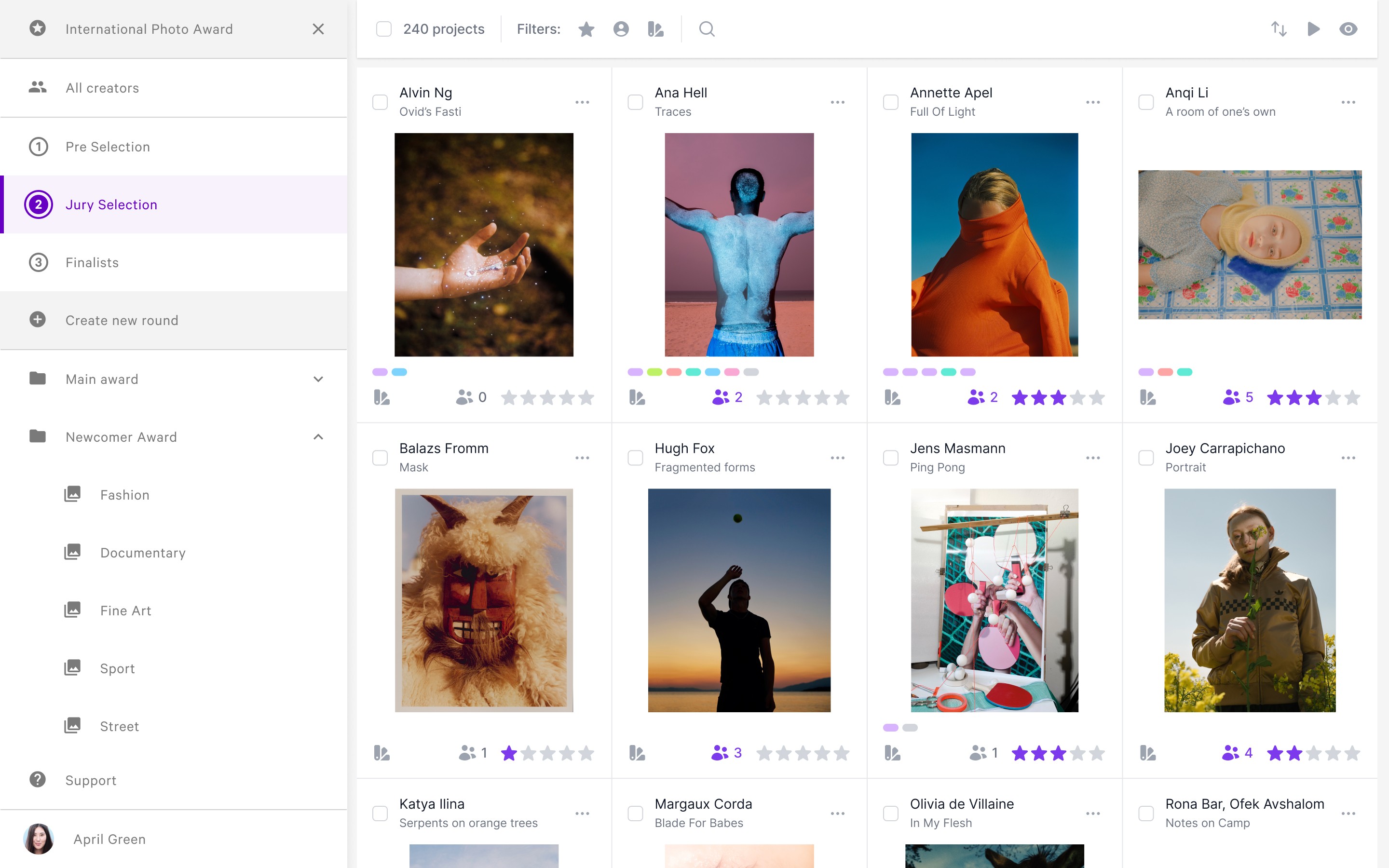Expand the Main award folder
The height and width of the screenshot is (868, 1389).
coord(319,379)
